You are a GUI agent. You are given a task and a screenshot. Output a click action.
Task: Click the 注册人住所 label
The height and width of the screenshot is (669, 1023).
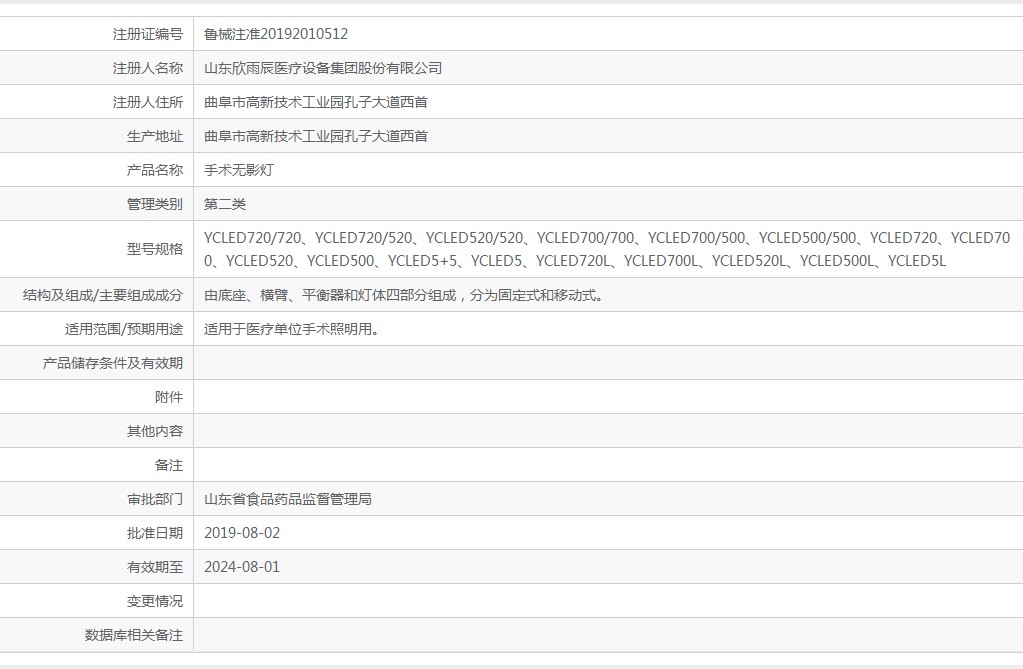click(147, 102)
